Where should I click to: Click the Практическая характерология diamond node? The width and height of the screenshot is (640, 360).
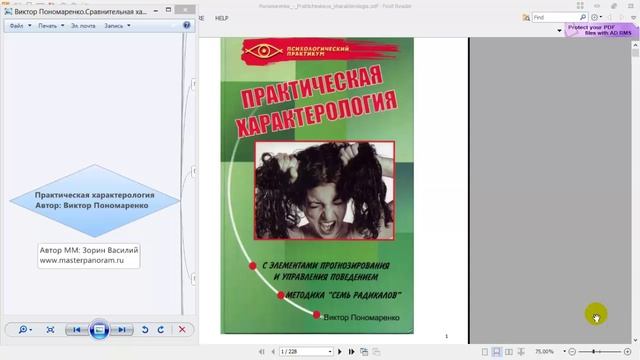coord(94,200)
